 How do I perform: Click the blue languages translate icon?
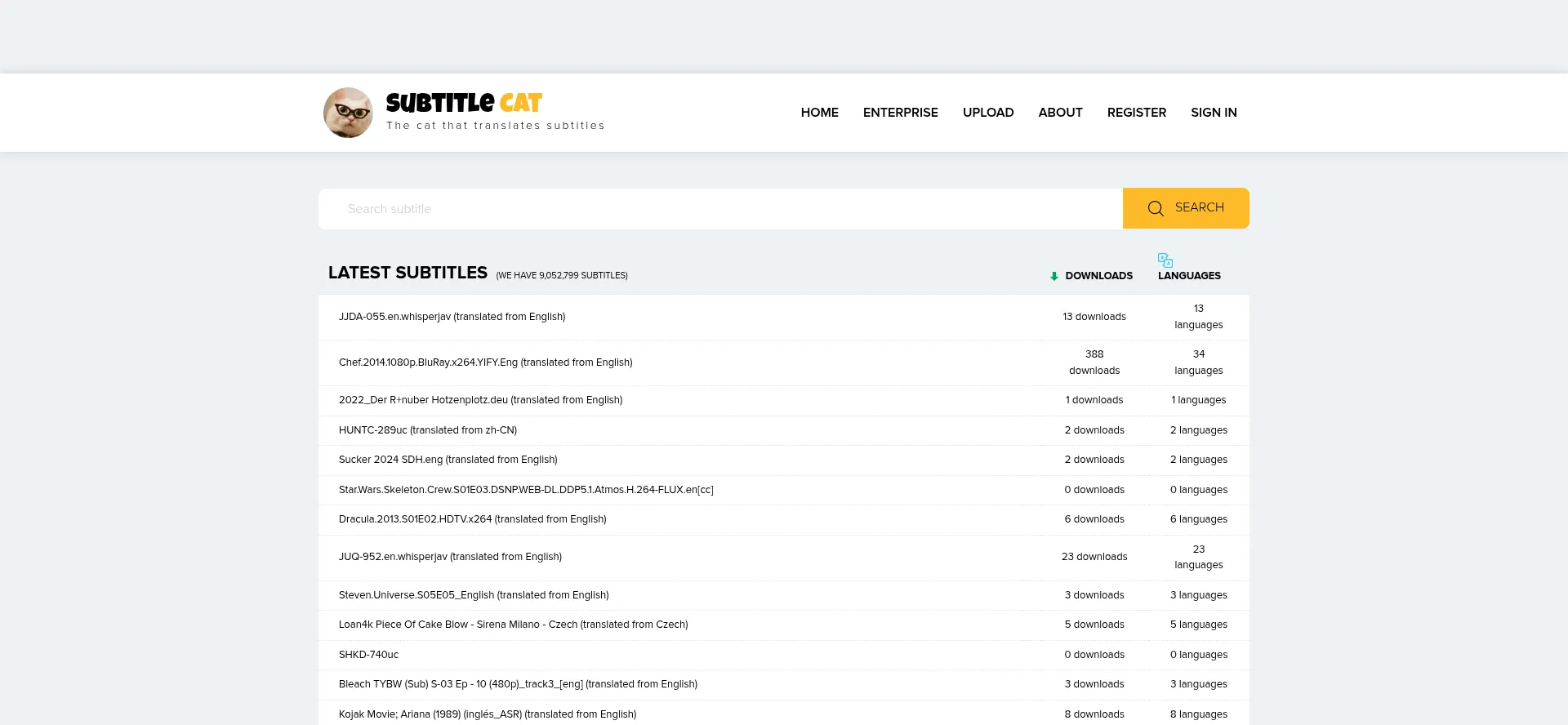[x=1165, y=260]
